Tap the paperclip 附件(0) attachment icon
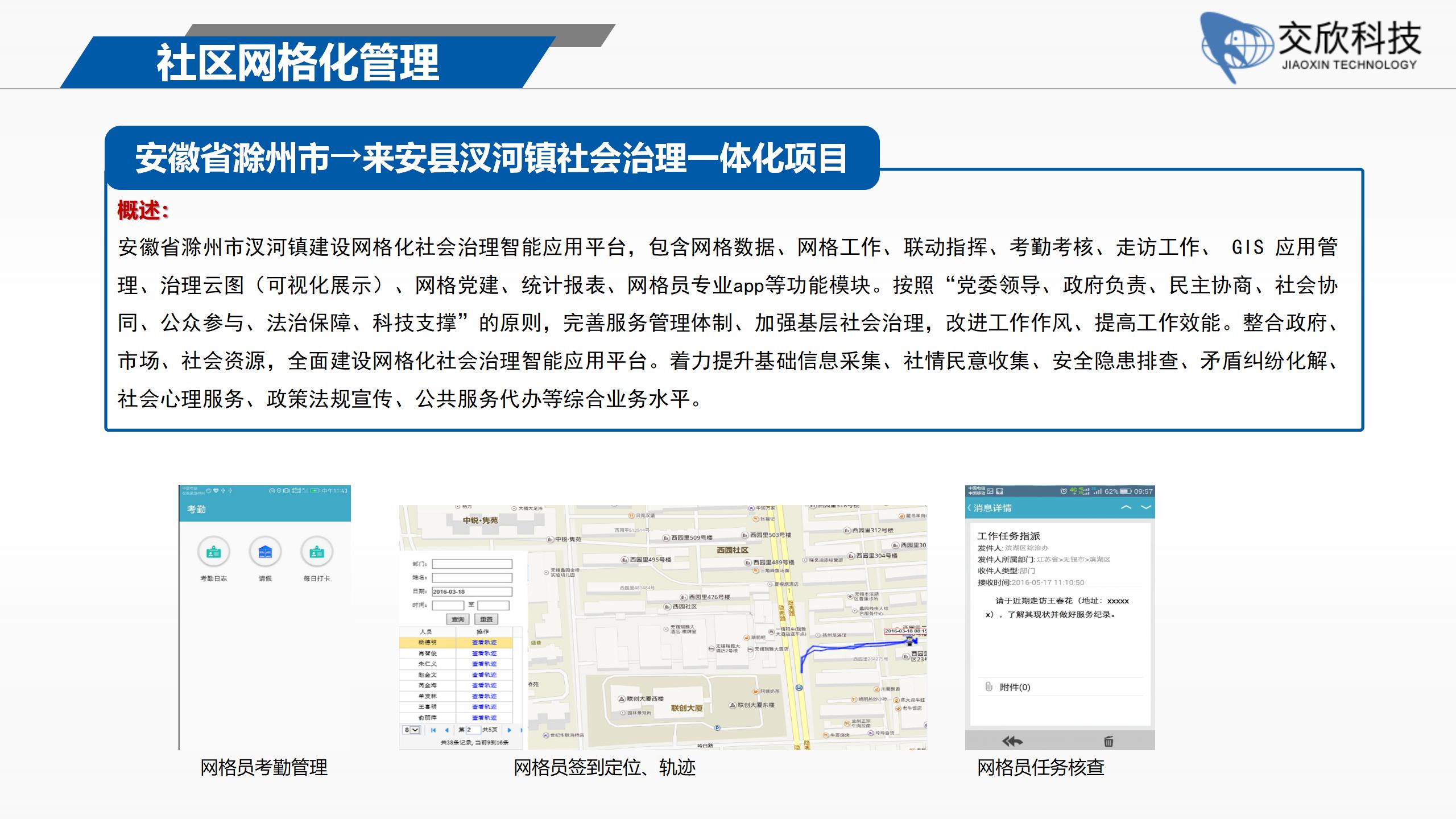The height and width of the screenshot is (819, 1456). [x=988, y=686]
